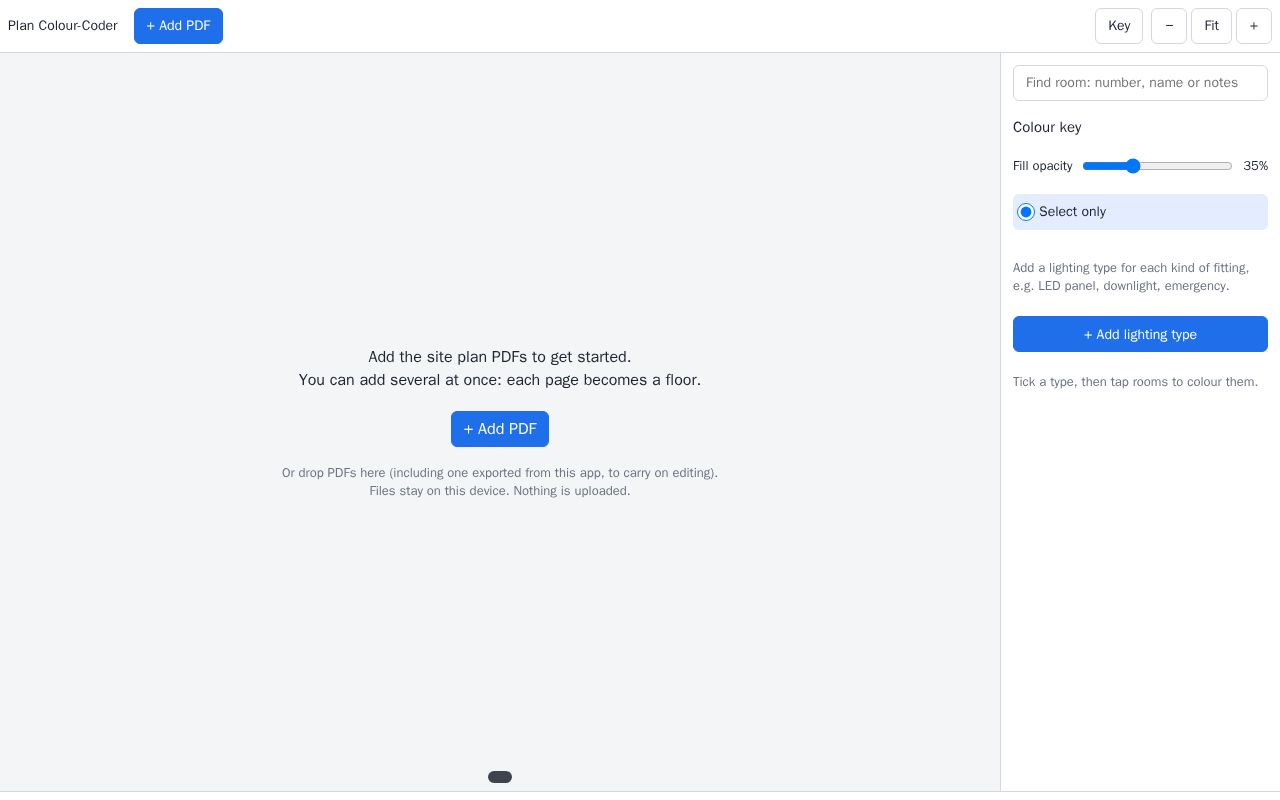
Task: Open the Key panel button
Action: (x=1119, y=26)
